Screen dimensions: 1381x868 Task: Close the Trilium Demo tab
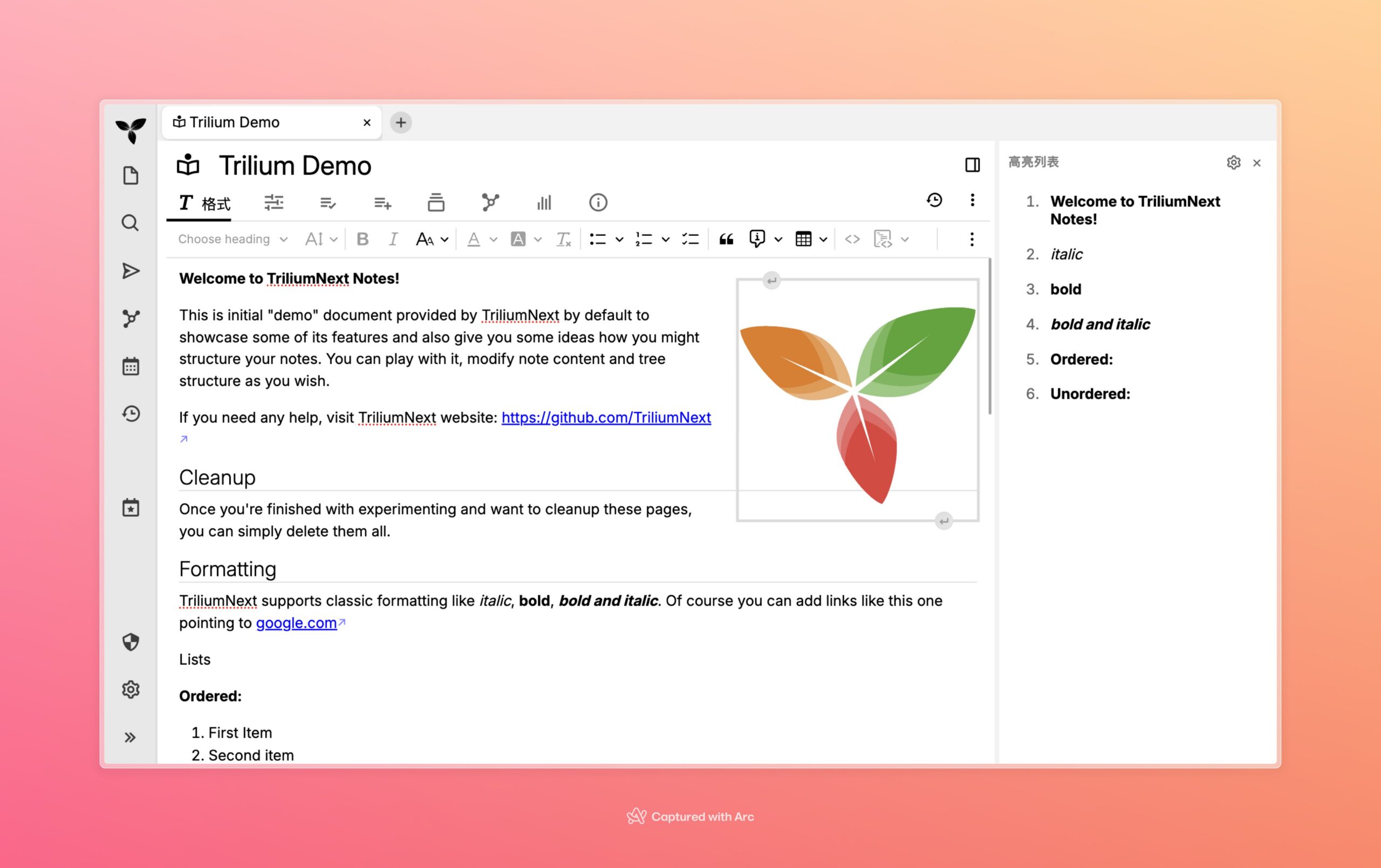tap(367, 123)
